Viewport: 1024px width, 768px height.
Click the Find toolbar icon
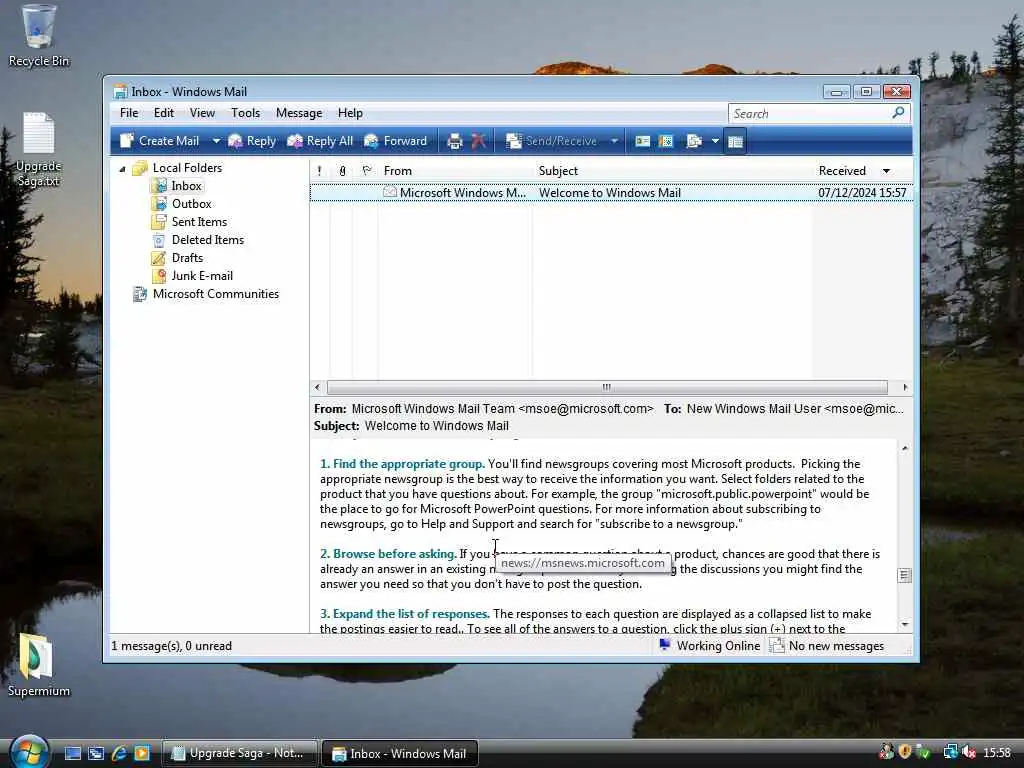pos(694,141)
